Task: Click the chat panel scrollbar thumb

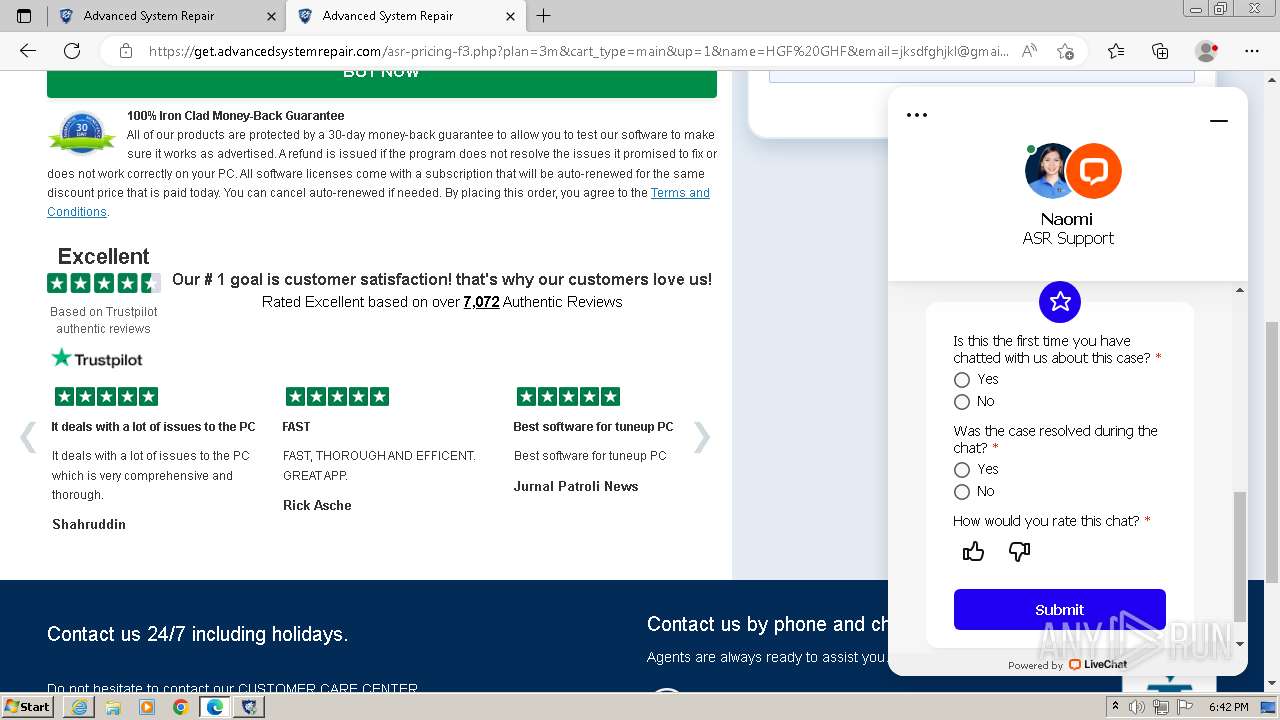Action: [1240, 556]
